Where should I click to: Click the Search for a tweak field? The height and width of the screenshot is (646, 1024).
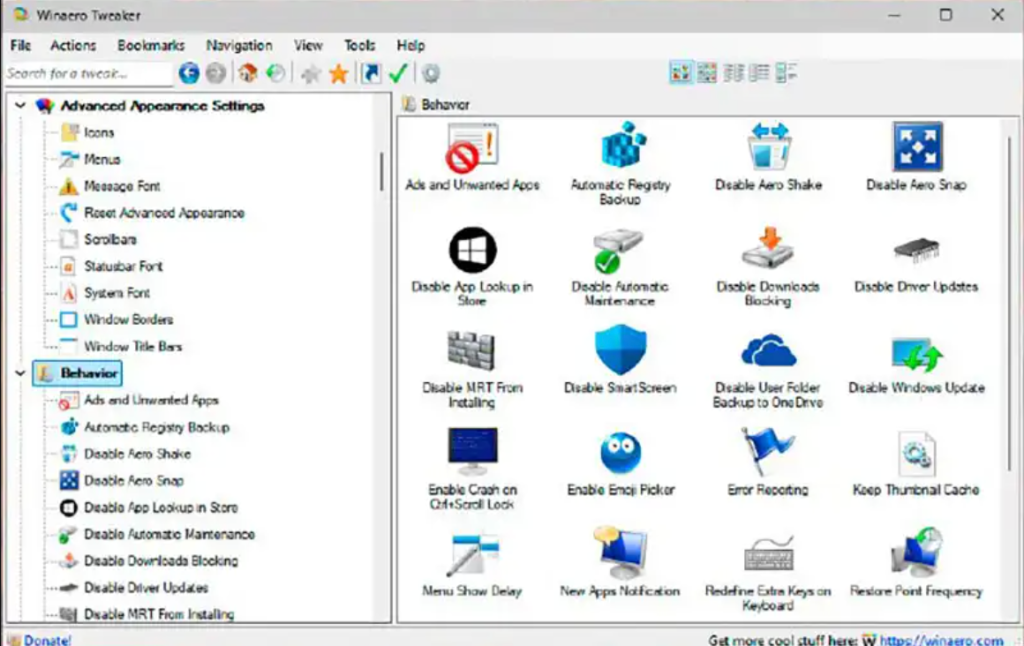(x=87, y=73)
